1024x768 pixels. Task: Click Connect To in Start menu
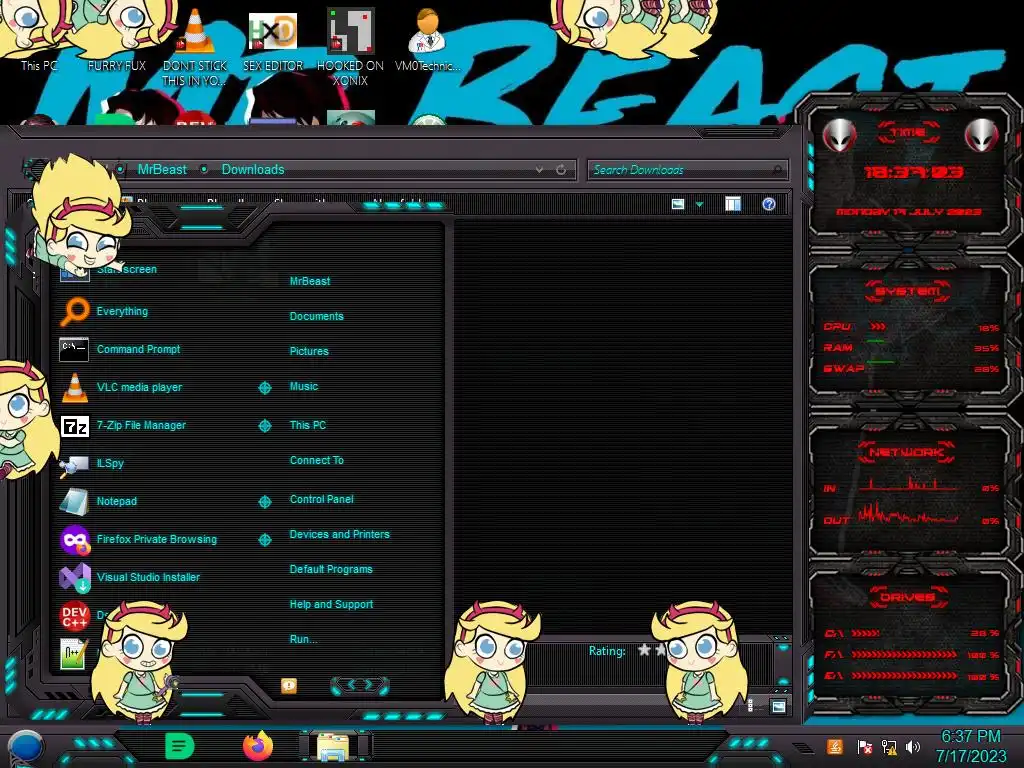[317, 460]
